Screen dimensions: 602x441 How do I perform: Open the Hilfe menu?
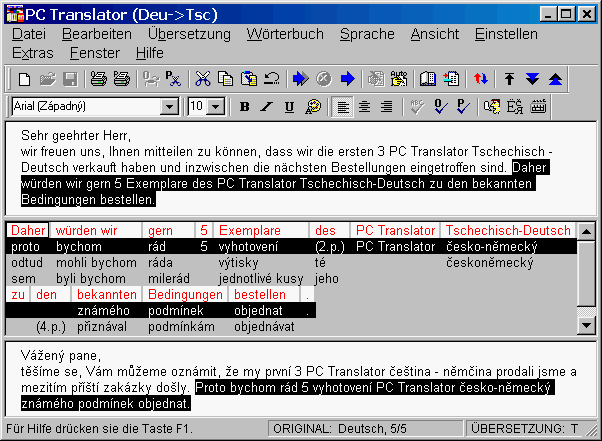tap(149, 53)
